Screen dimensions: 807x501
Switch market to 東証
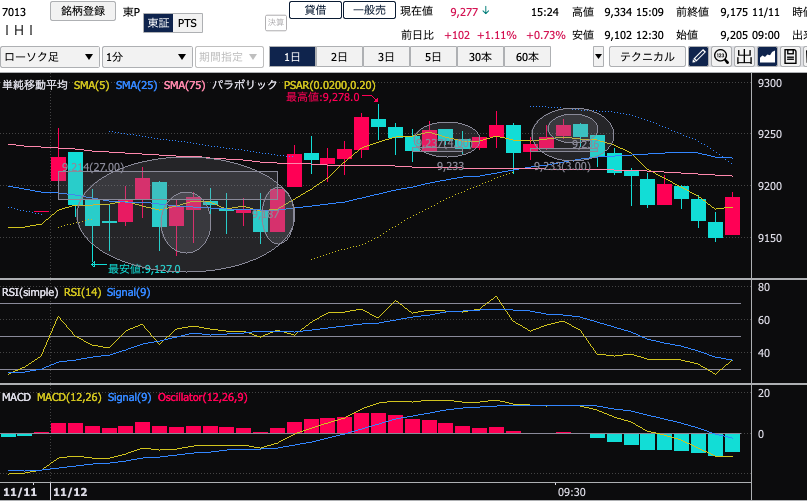coord(158,23)
